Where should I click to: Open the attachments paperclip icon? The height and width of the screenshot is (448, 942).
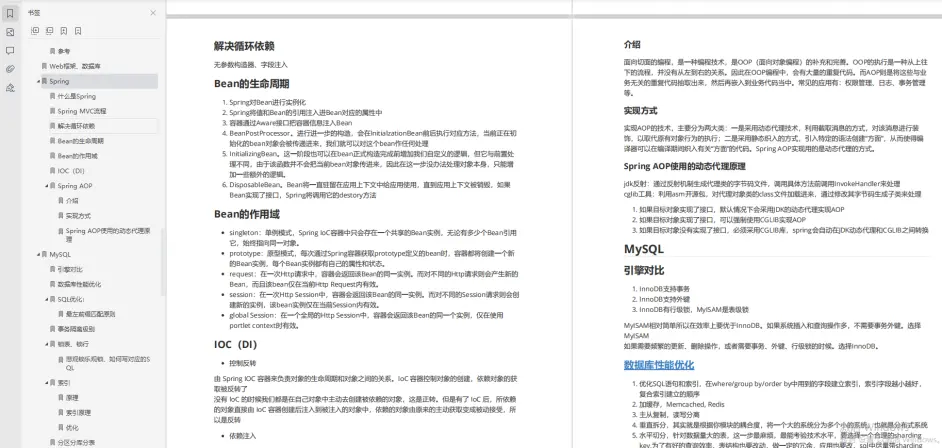10,69
